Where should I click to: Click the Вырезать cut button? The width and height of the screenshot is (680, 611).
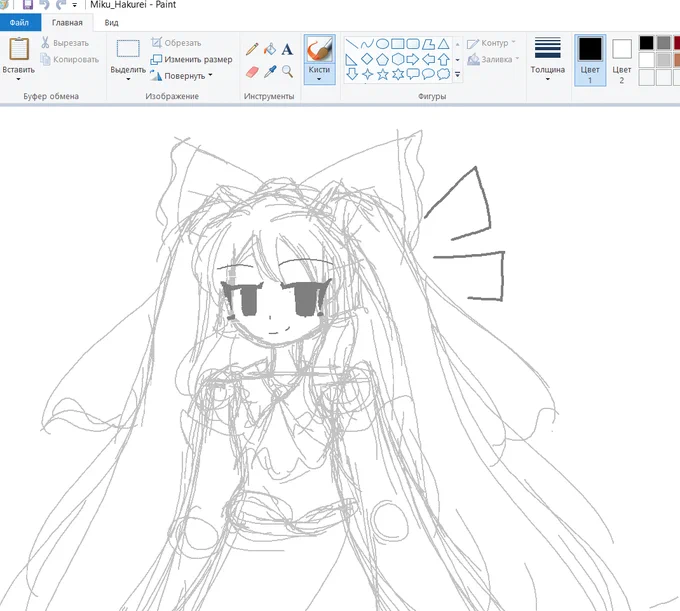coord(65,42)
